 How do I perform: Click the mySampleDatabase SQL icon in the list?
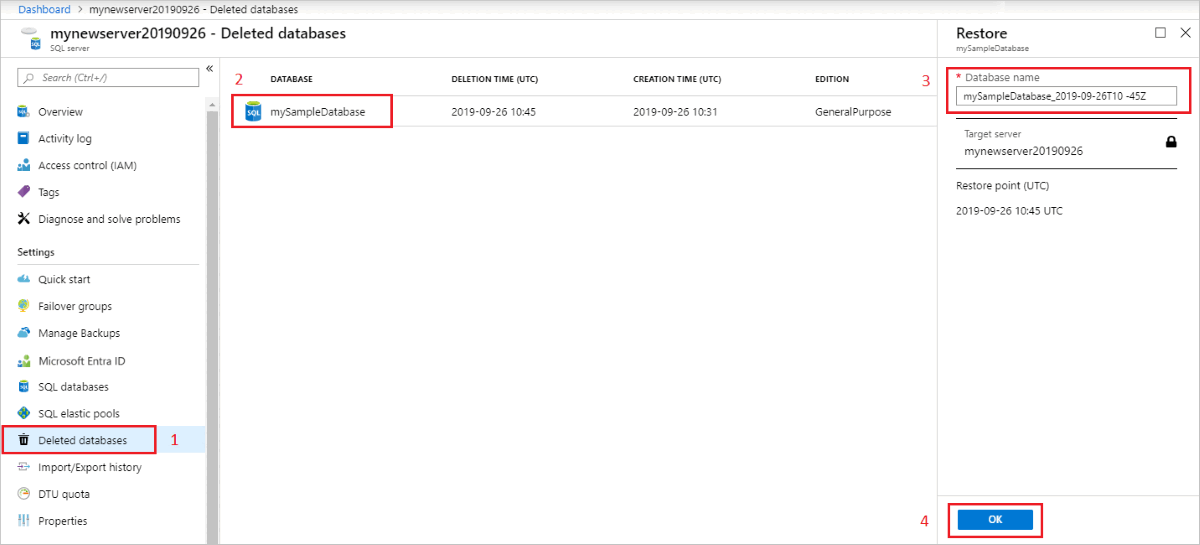coord(253,112)
